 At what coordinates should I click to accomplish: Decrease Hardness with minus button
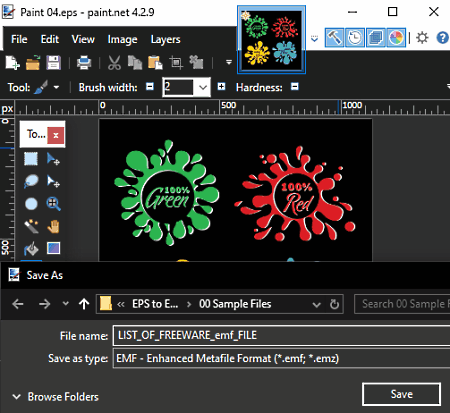point(295,87)
